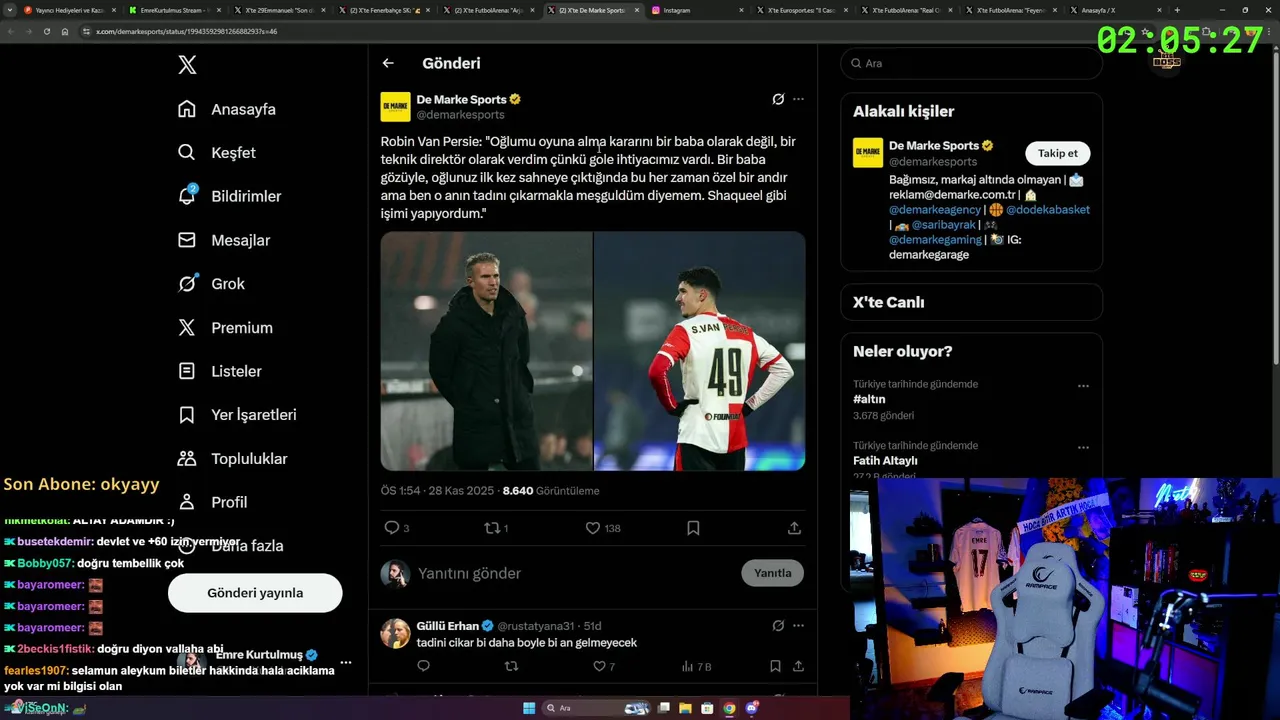Like Güllü Erhan comment with 7 likes
The width and height of the screenshot is (1280, 720).
604,666
